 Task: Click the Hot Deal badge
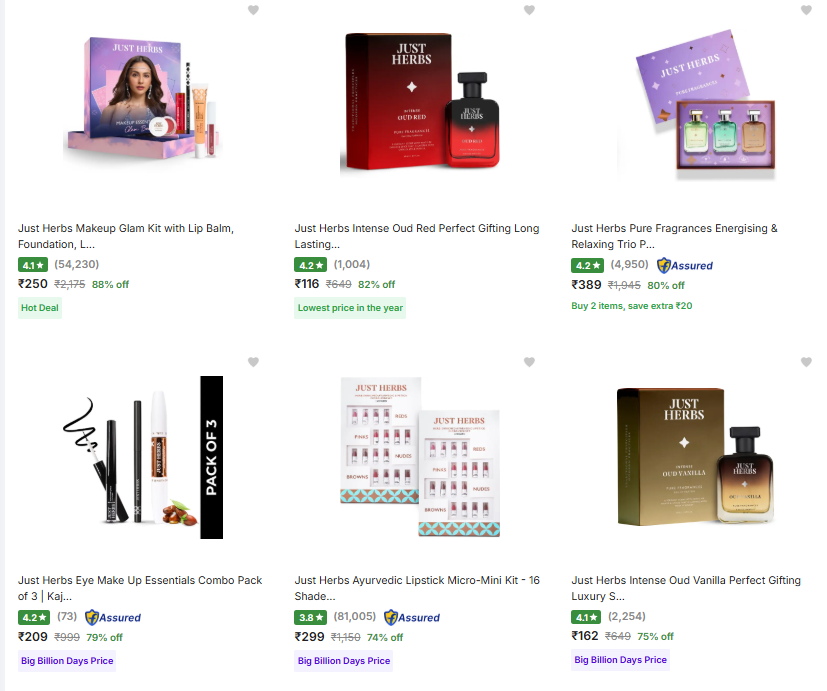[40, 308]
